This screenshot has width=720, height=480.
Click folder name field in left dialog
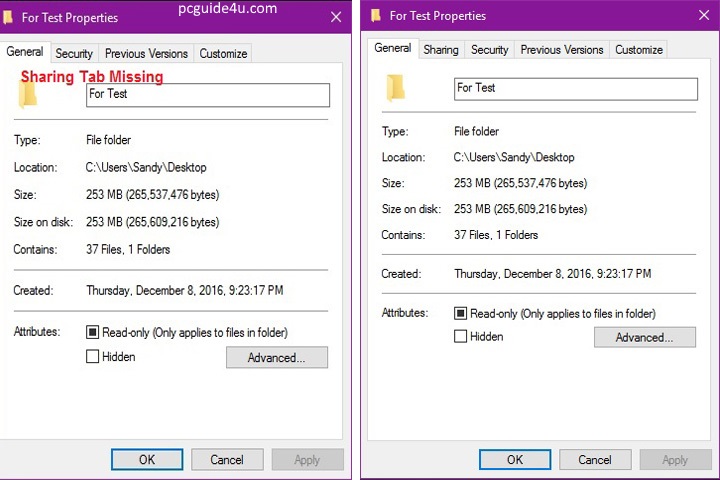coord(207,95)
